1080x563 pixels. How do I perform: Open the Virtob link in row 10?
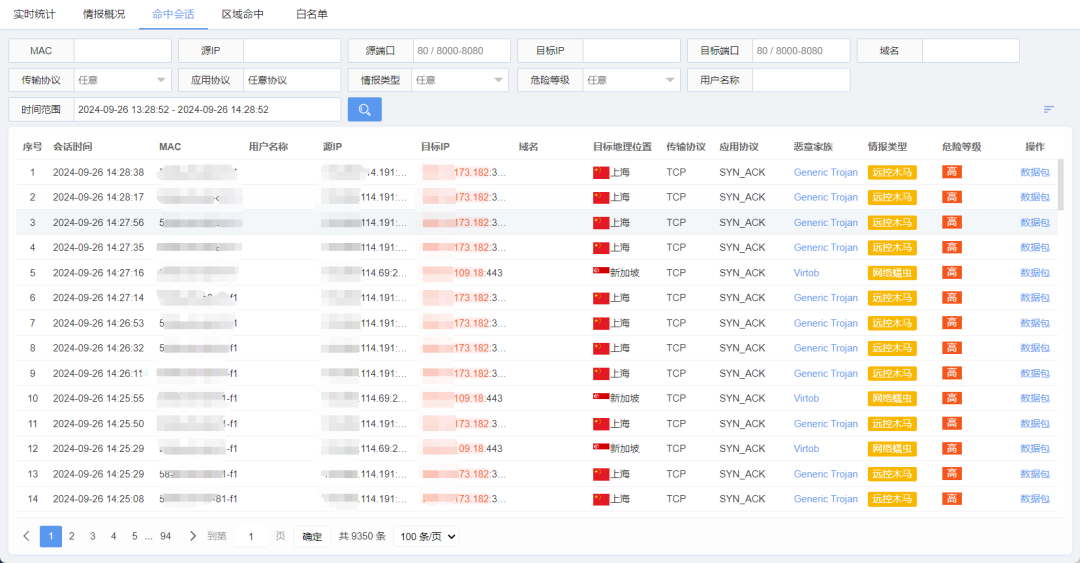pyautogui.click(x=806, y=398)
